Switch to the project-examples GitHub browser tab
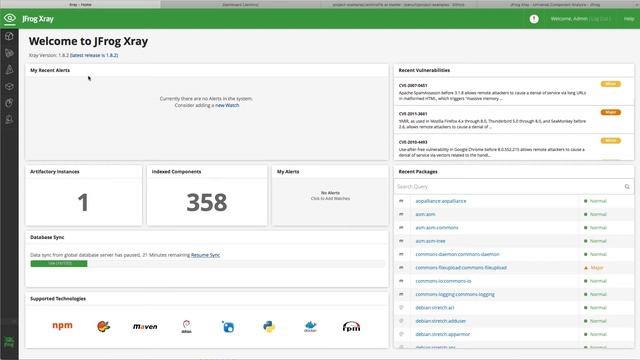Image resolution: width=640 pixels, height=360 pixels. pos(398,4)
